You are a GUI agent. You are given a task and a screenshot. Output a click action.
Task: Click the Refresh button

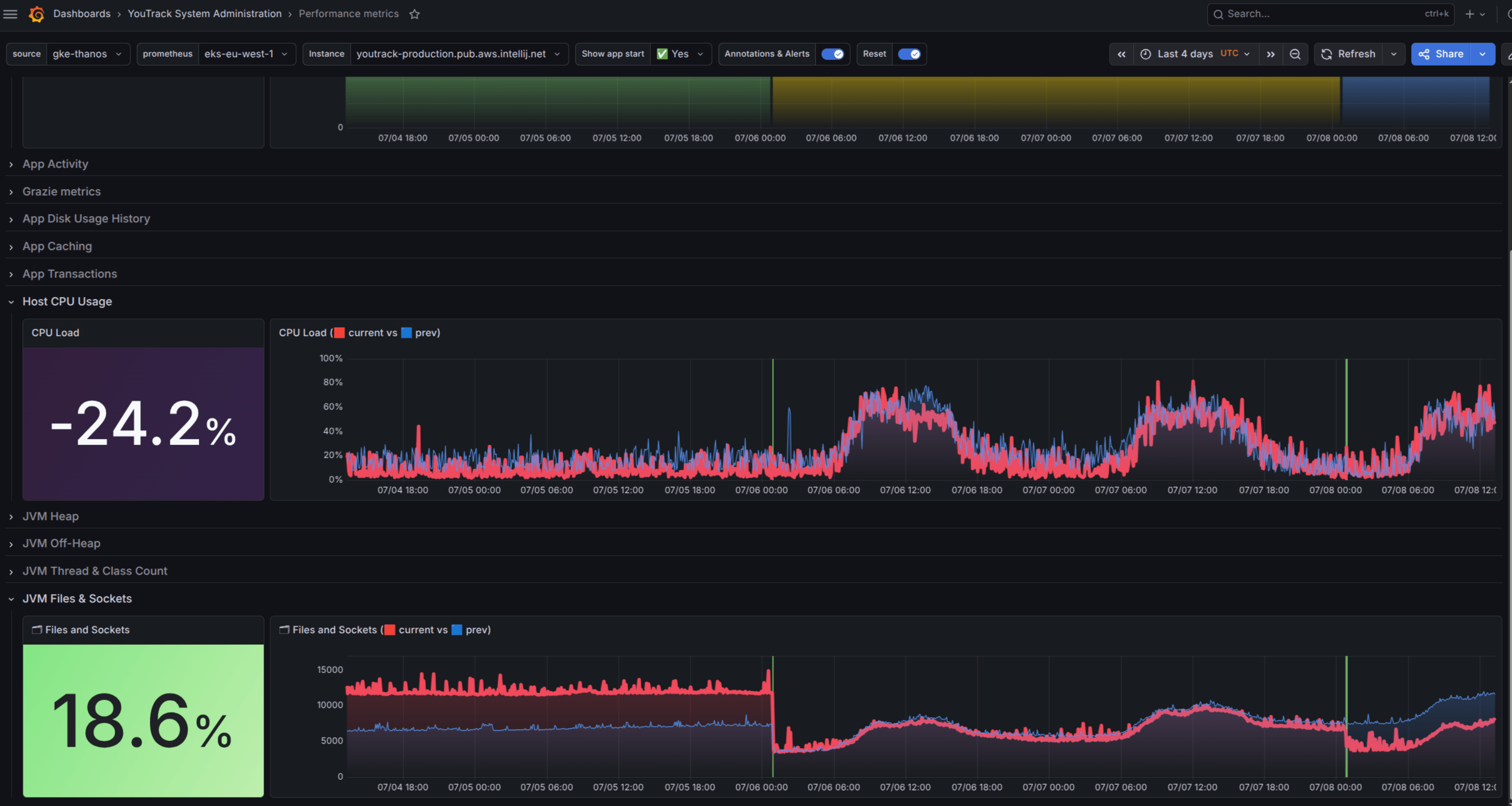click(x=1348, y=54)
